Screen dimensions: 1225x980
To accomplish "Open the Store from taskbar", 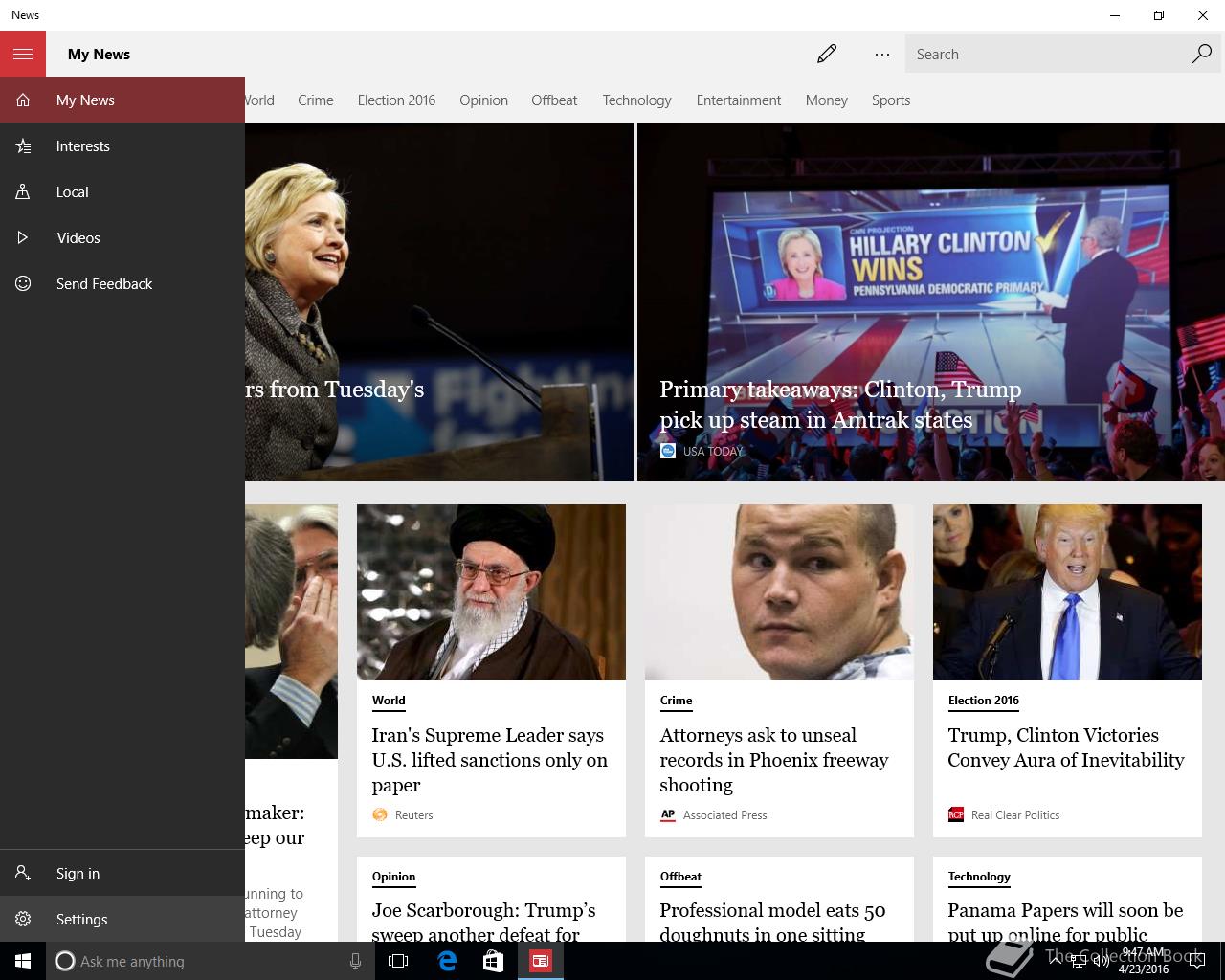I will click(493, 961).
